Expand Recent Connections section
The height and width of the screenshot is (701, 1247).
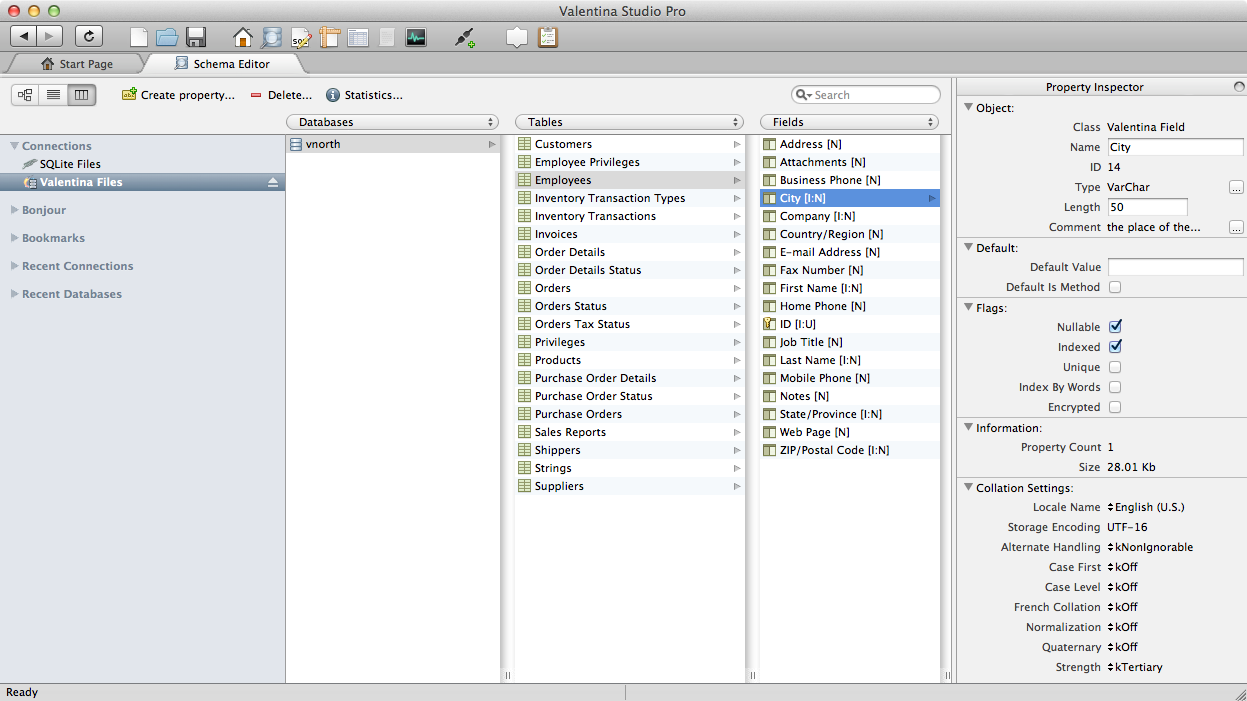coord(14,266)
